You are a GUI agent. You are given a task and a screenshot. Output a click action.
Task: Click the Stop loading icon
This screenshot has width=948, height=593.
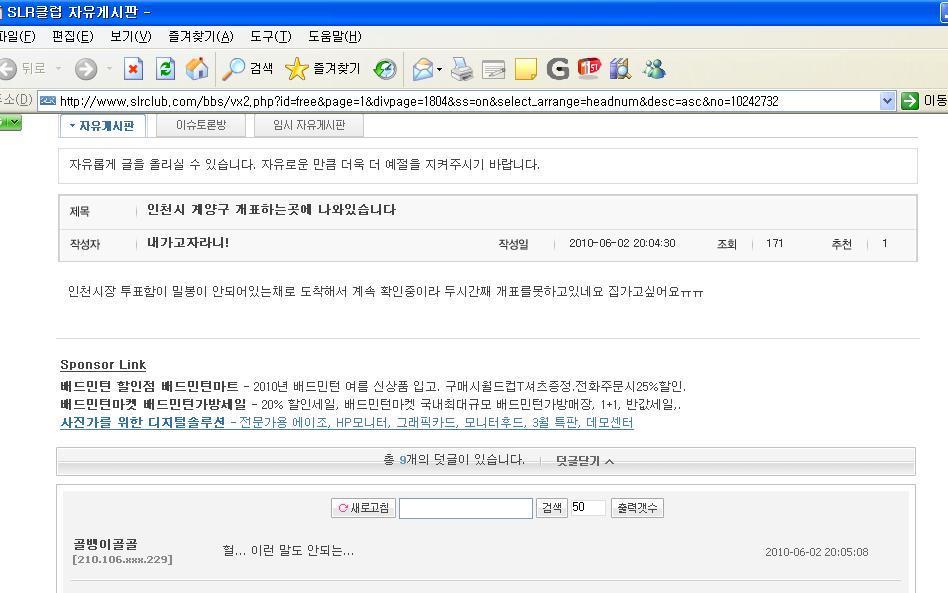pos(133,69)
